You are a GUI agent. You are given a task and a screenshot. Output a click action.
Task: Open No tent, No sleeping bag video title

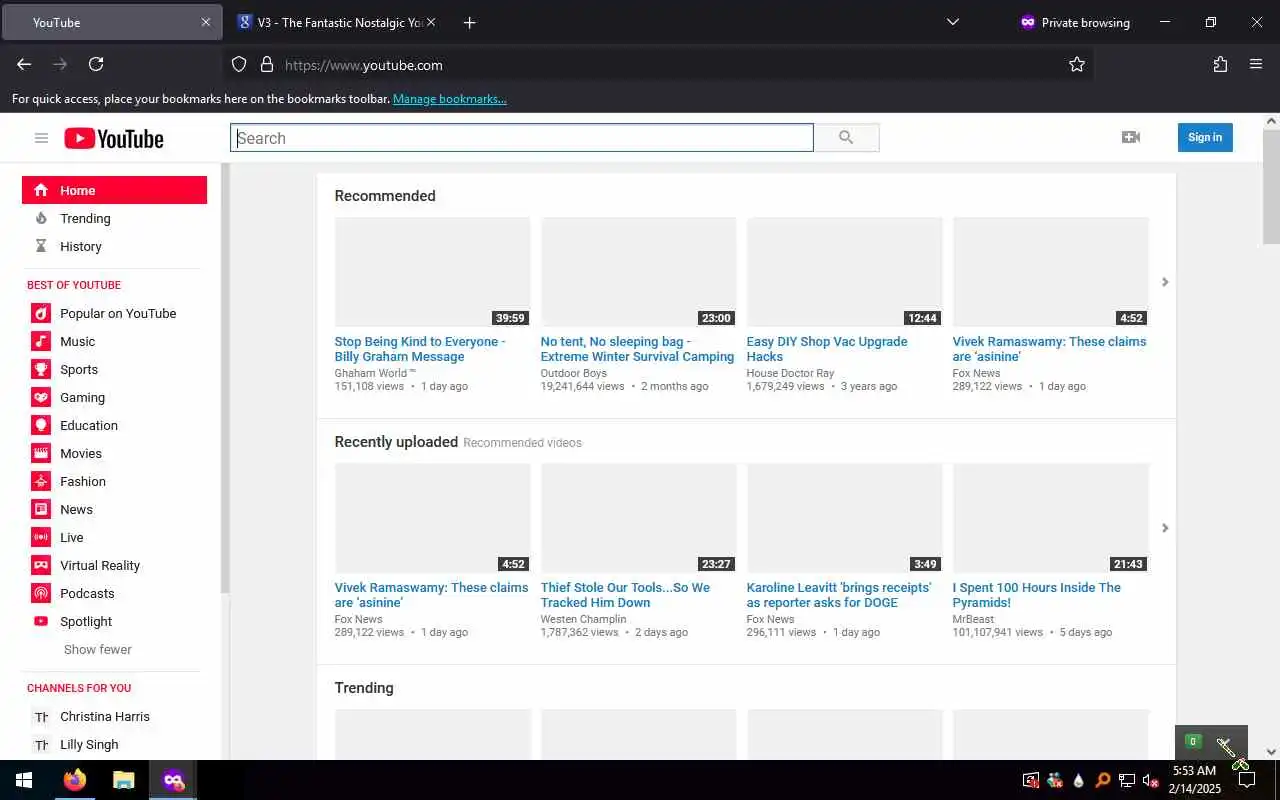coord(637,349)
